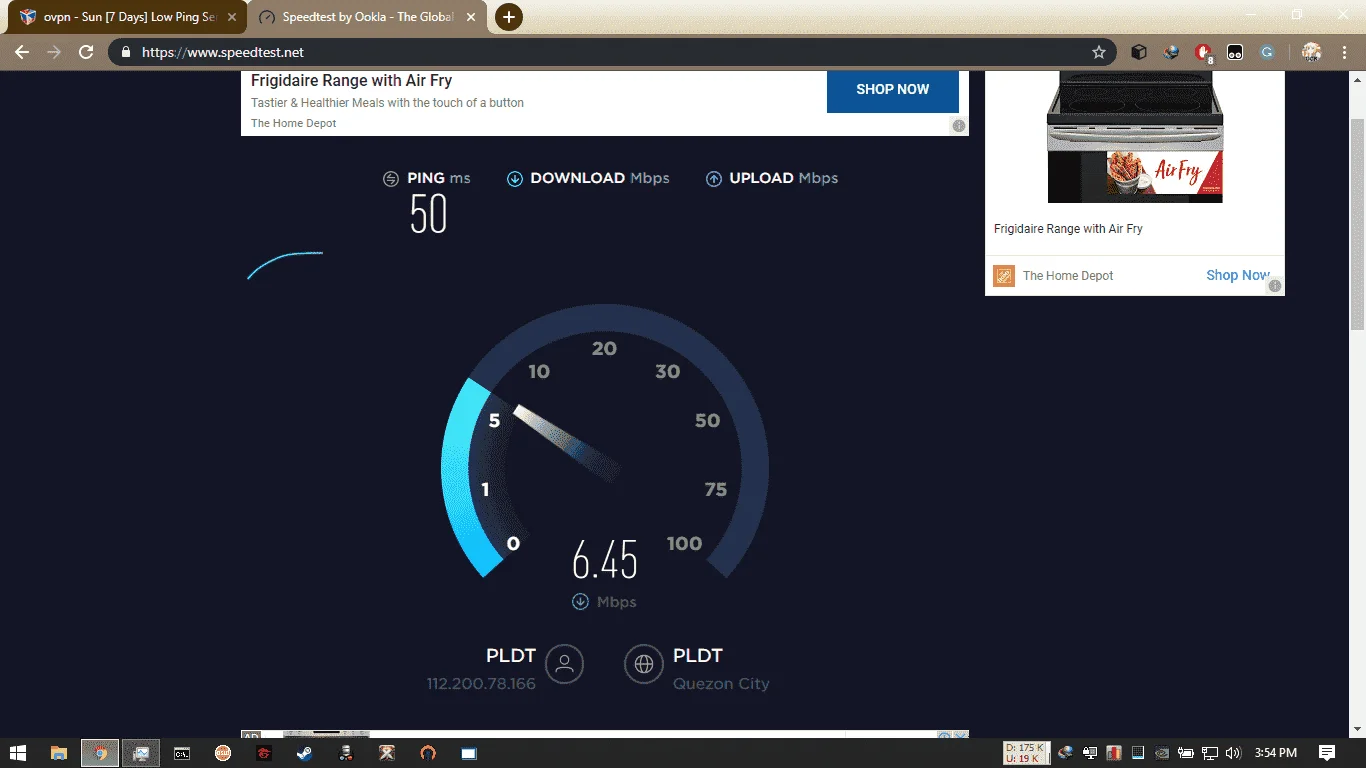This screenshot has width=1366, height=768.
Task: Click SHOP NOW in the Frigidaire banner
Action: [892, 89]
